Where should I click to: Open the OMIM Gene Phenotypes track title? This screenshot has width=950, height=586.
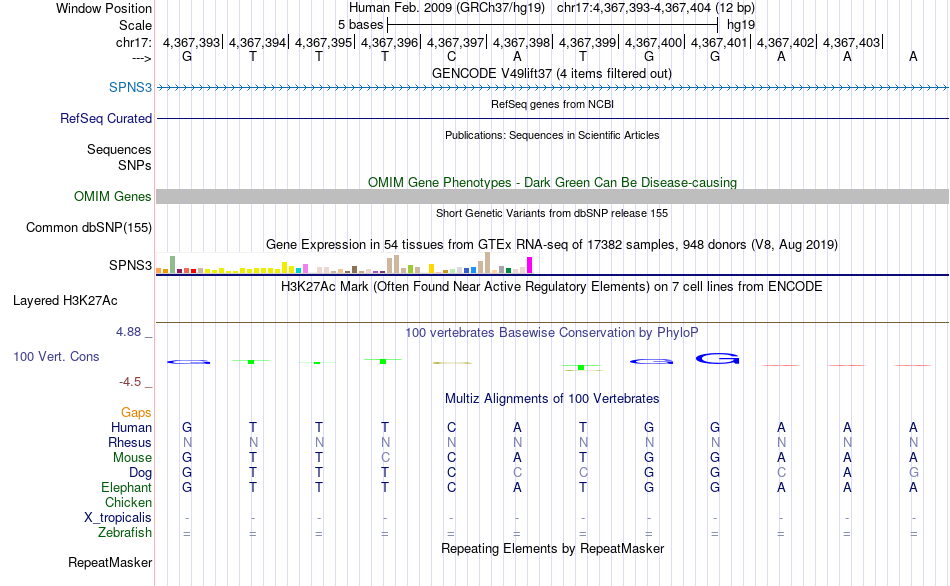point(552,182)
